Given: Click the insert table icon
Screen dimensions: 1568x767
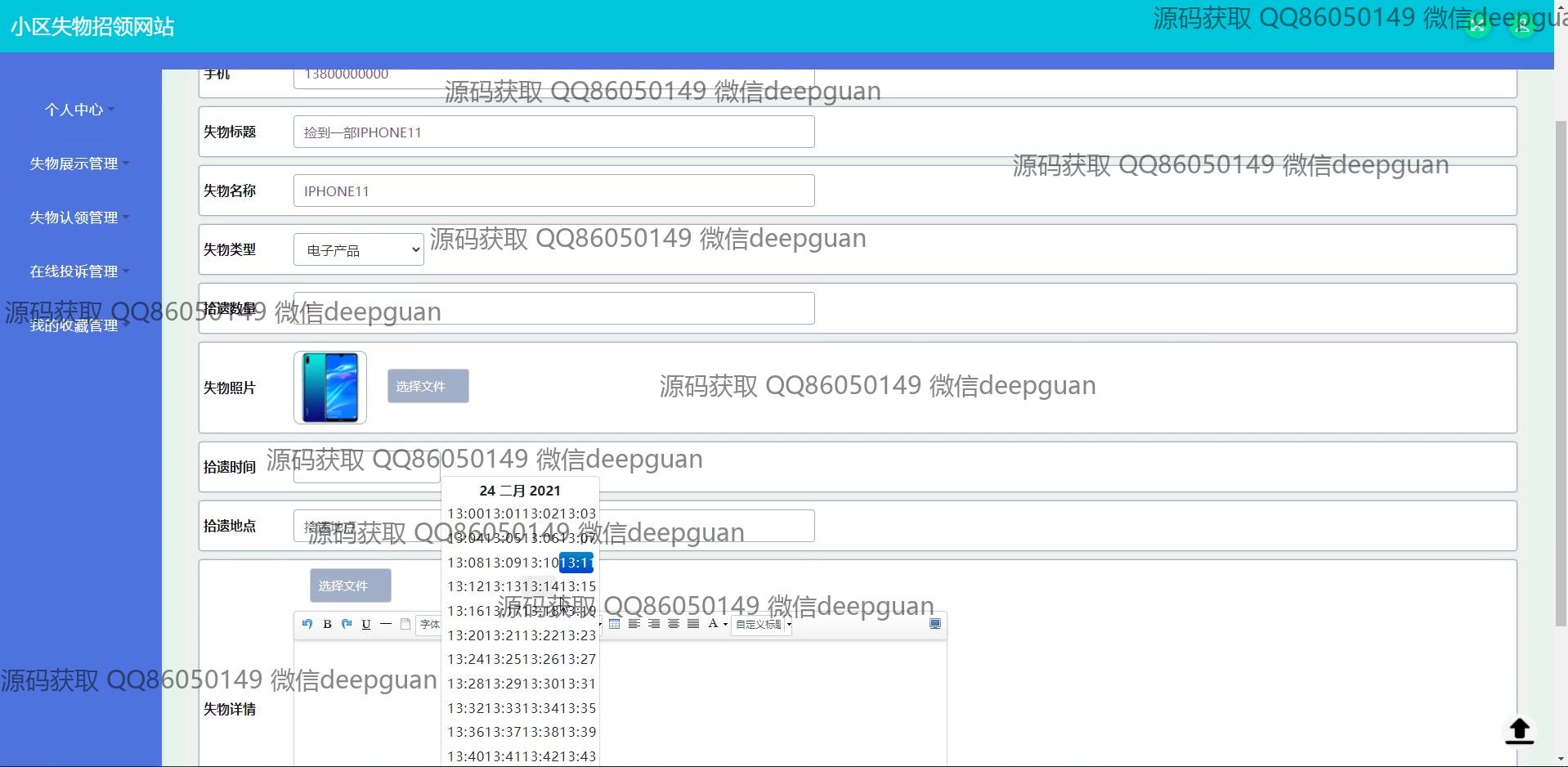Looking at the screenshot, I should [615, 624].
